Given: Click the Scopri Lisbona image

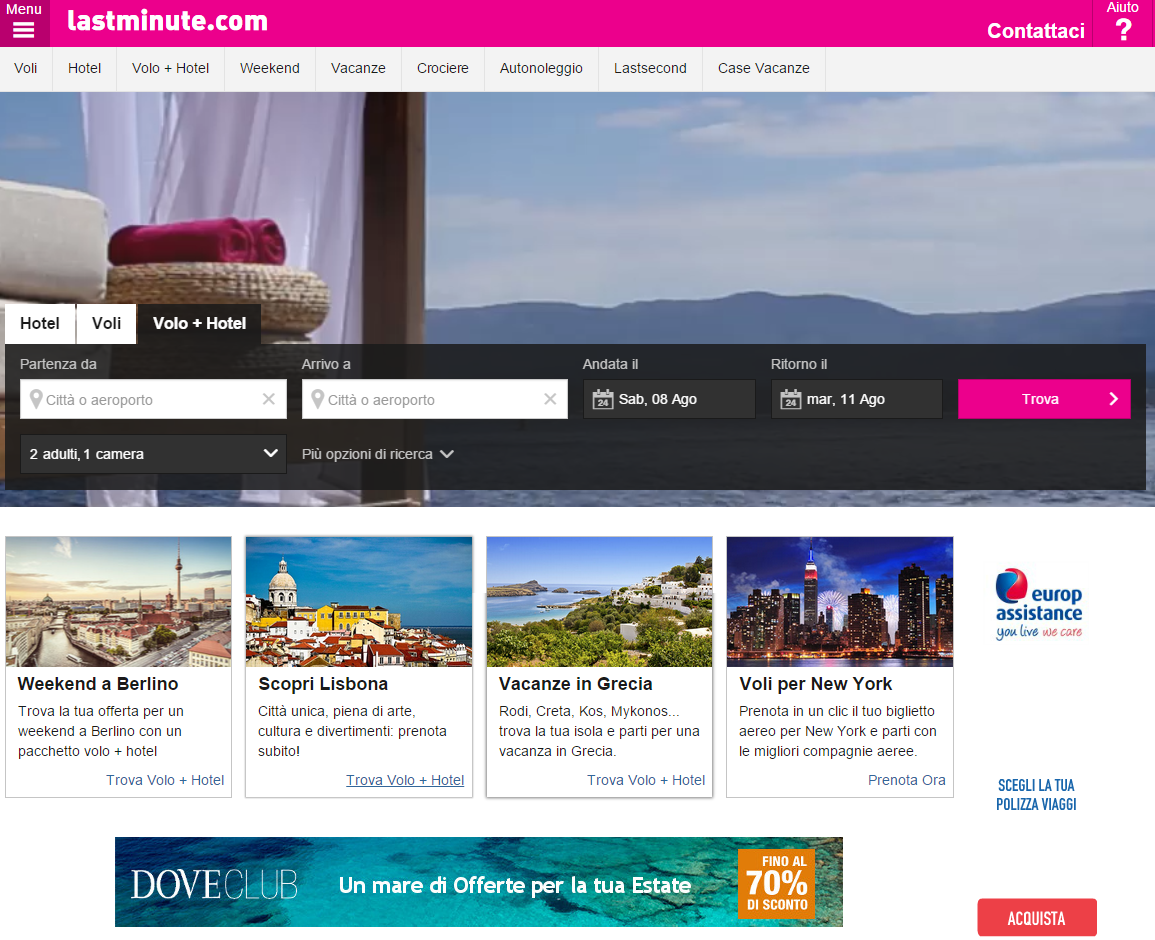Looking at the screenshot, I should coord(359,602).
